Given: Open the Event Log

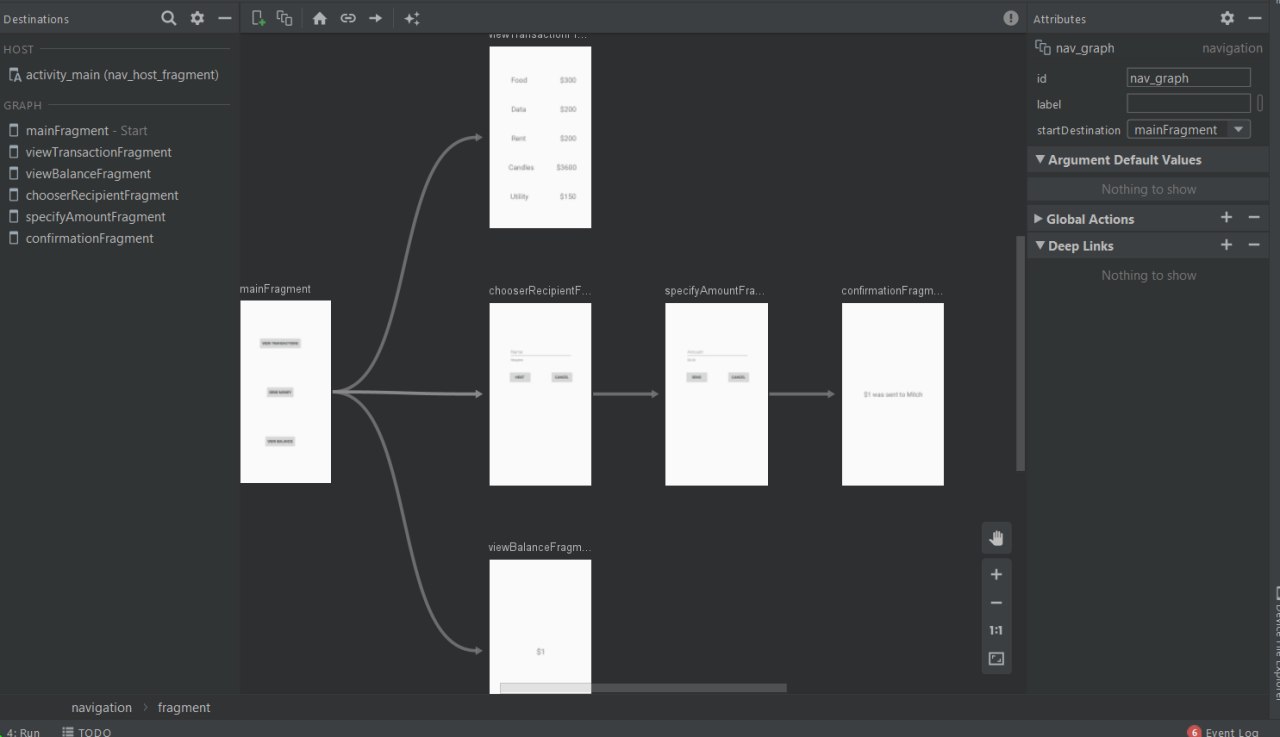Looking at the screenshot, I should tap(1224, 732).
